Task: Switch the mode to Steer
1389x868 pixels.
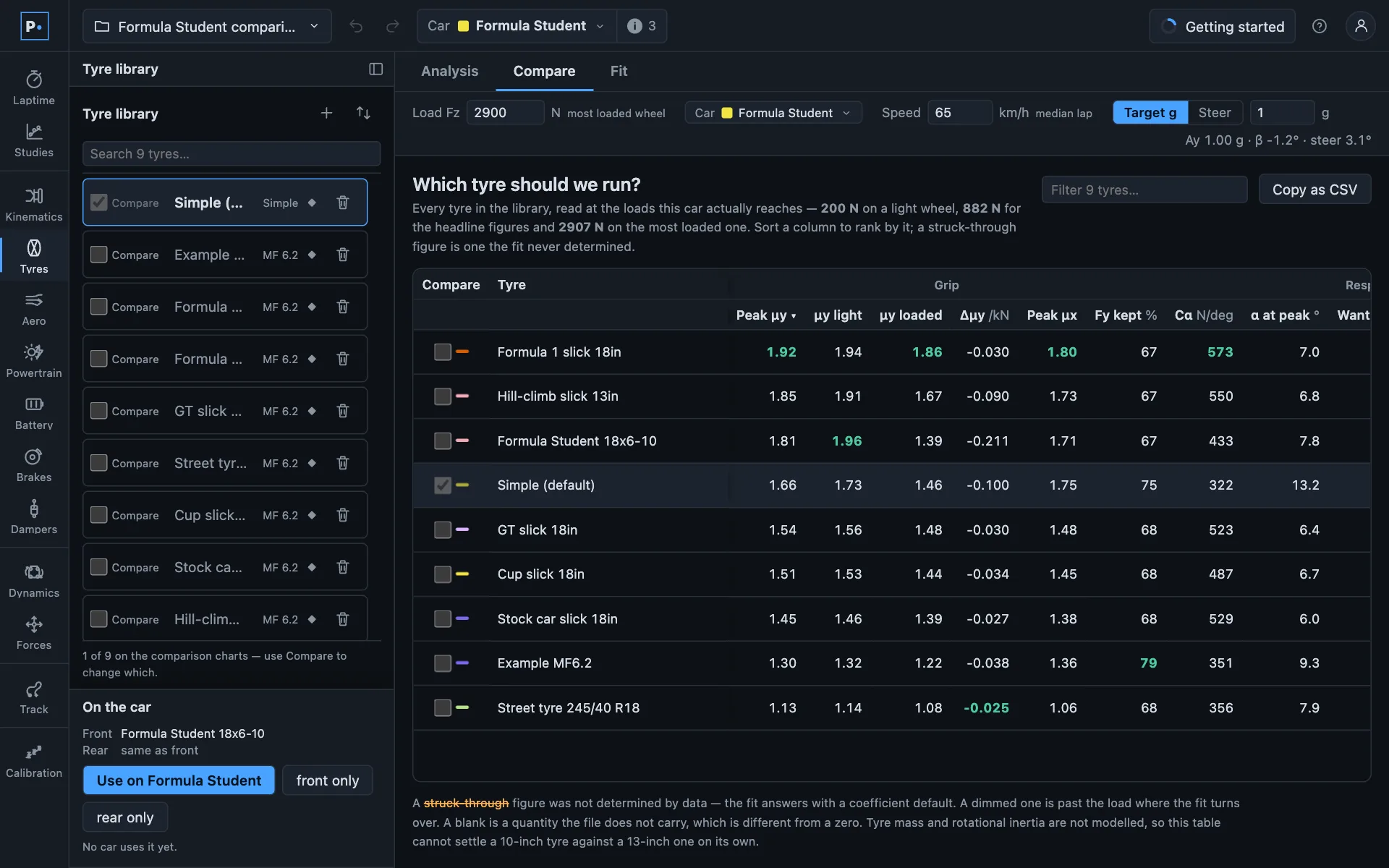Action: click(x=1215, y=113)
